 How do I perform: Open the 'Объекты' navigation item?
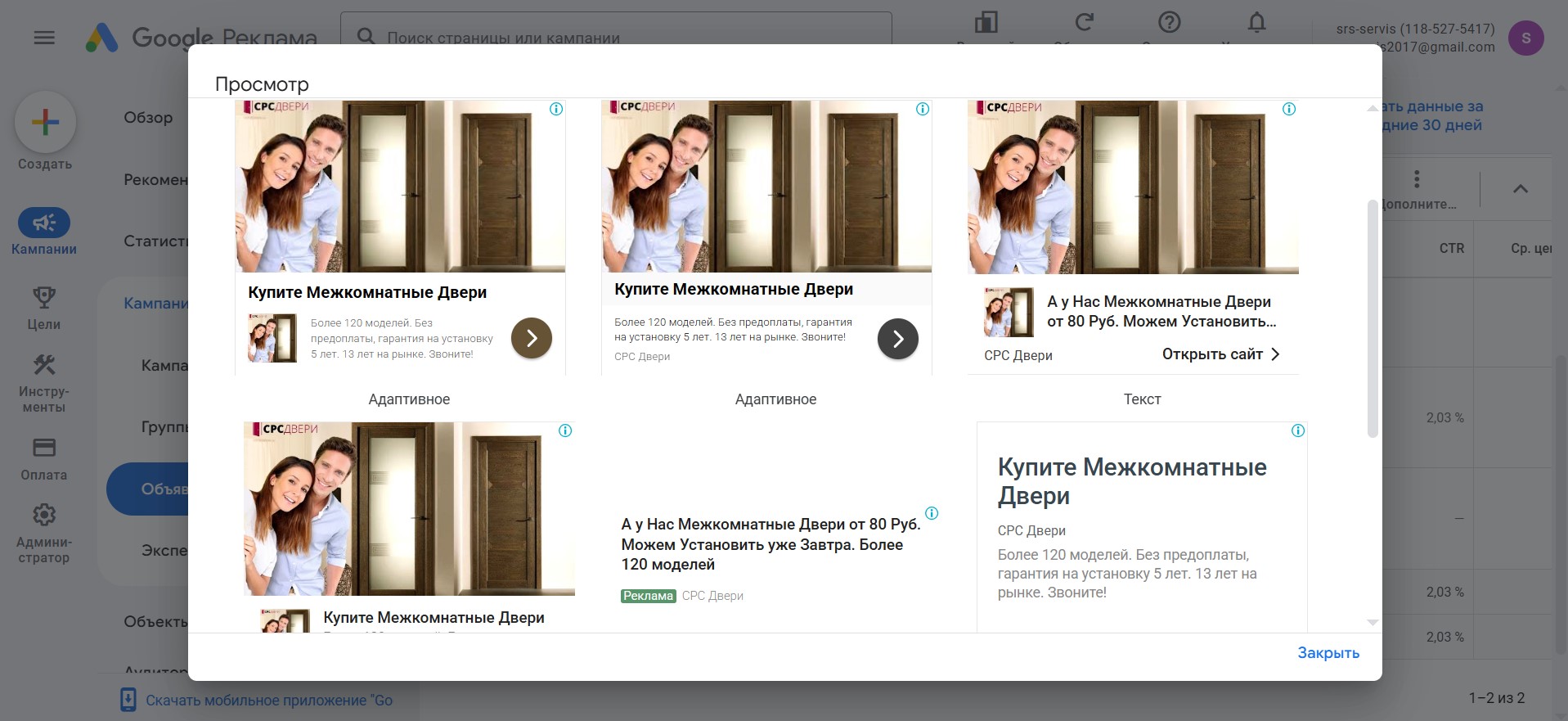tap(156, 621)
